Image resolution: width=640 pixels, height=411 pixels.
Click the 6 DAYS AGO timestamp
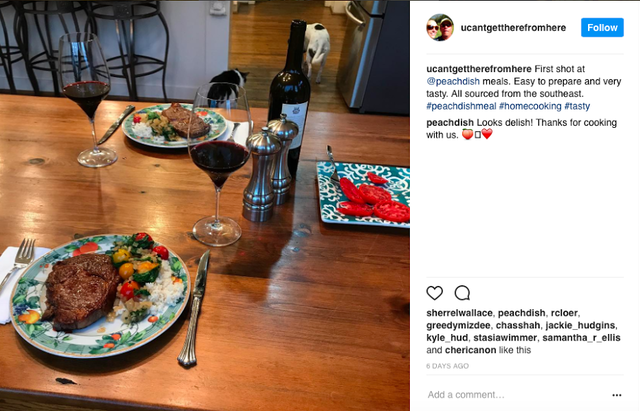447,366
